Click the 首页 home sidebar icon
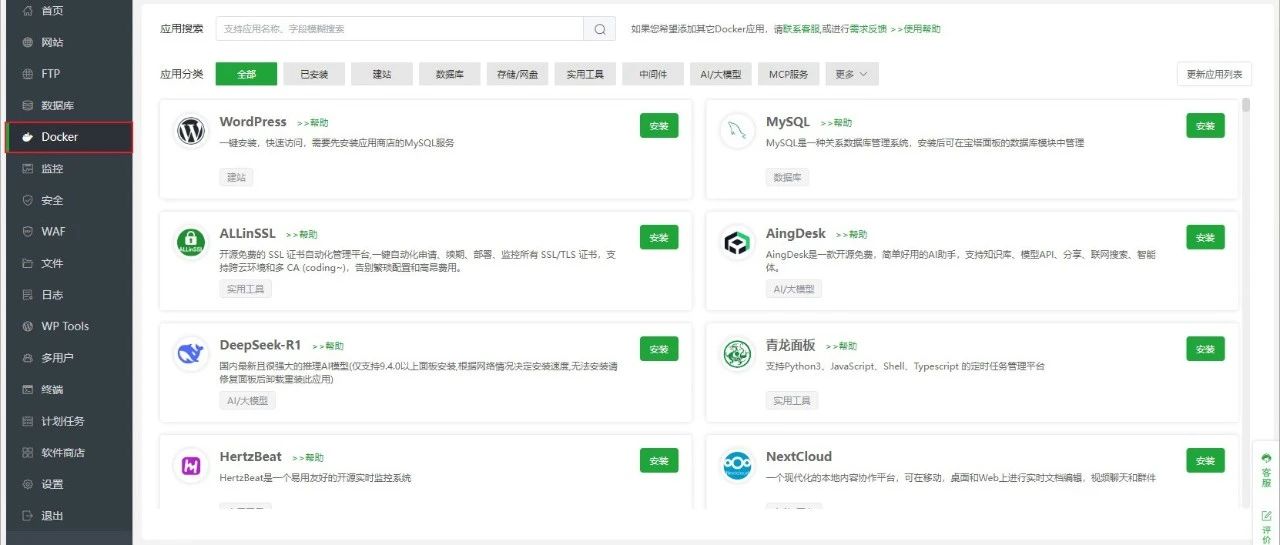Viewport: 1280px width, 545px height. pos(28,10)
